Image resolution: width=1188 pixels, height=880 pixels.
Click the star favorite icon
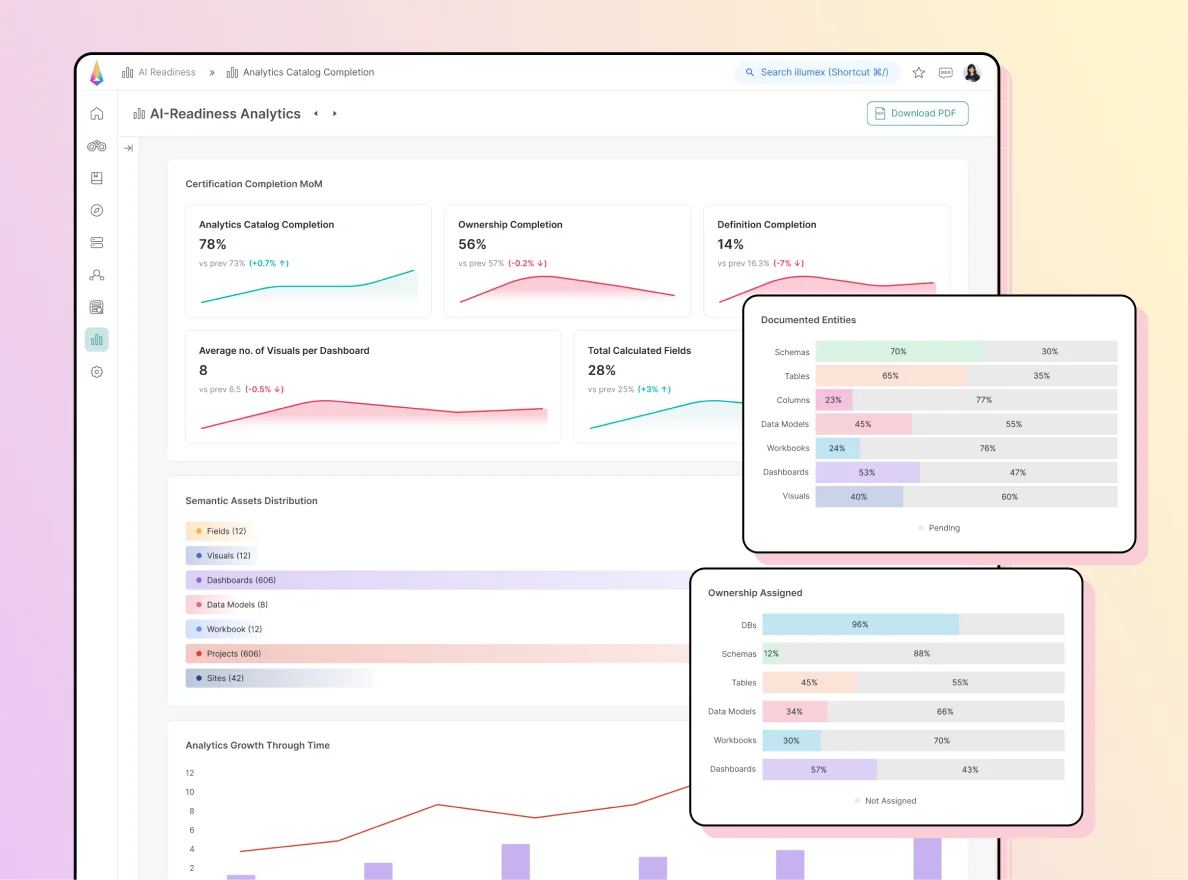coord(918,73)
